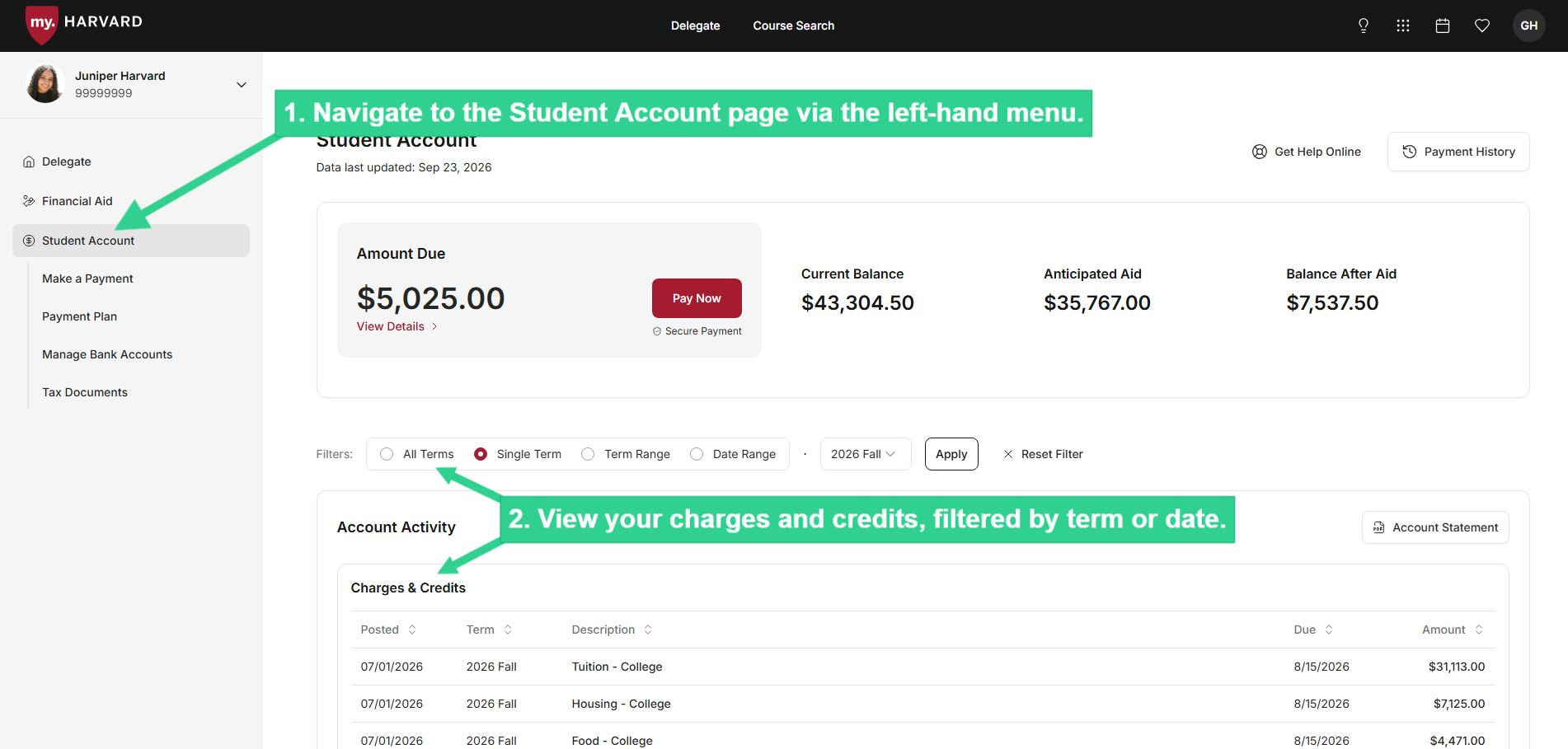Click Juniper Harvard profile photo
Viewport: 1568px width, 749px height.
point(45,84)
